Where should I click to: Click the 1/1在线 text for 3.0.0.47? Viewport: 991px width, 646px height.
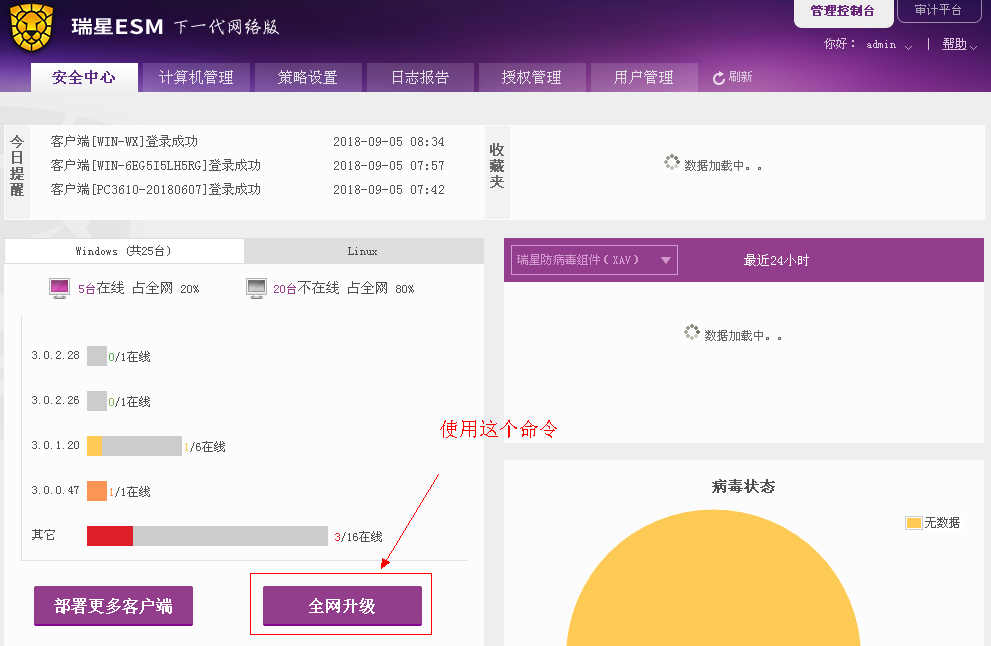click(x=130, y=492)
